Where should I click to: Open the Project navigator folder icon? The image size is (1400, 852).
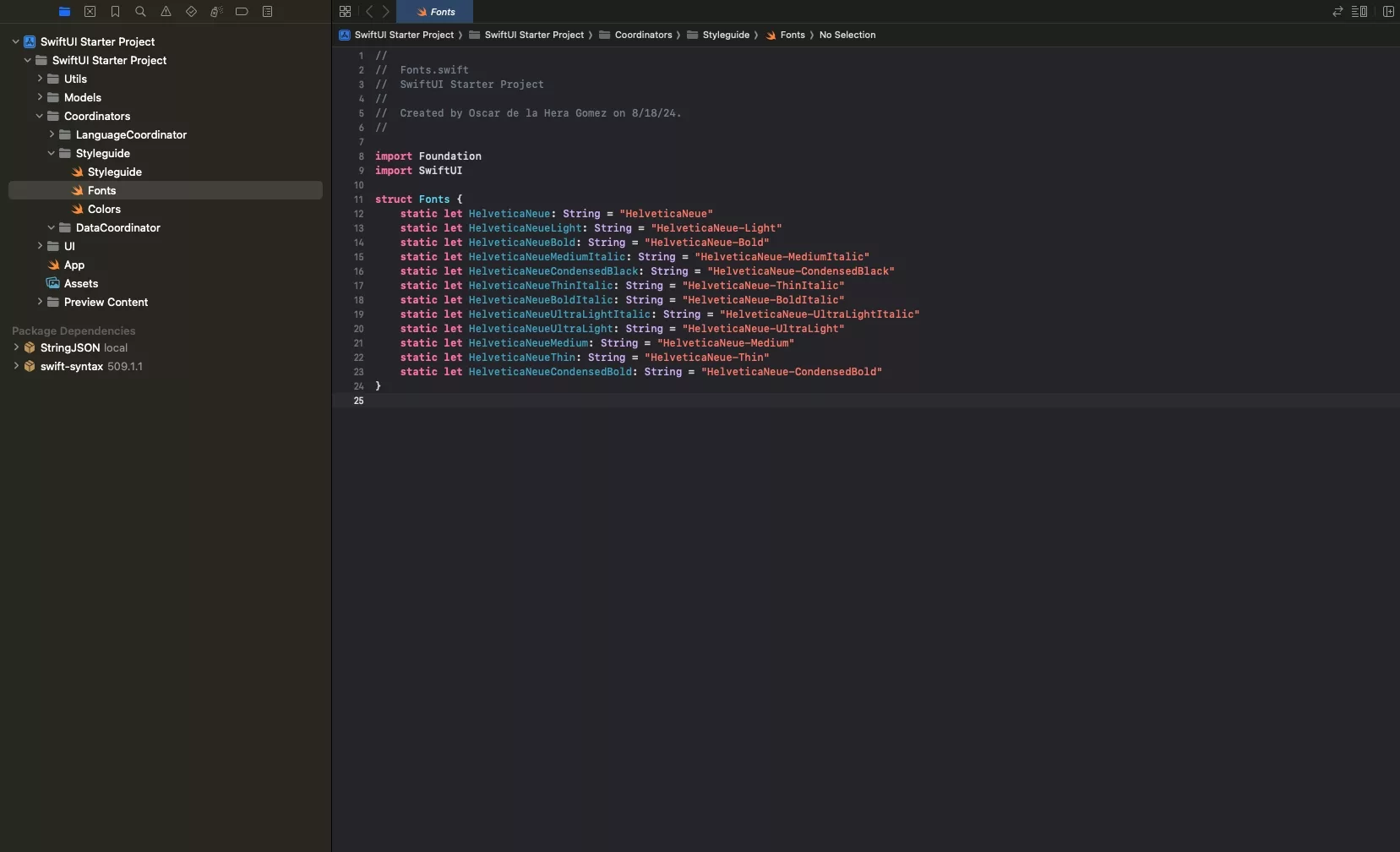(64, 12)
